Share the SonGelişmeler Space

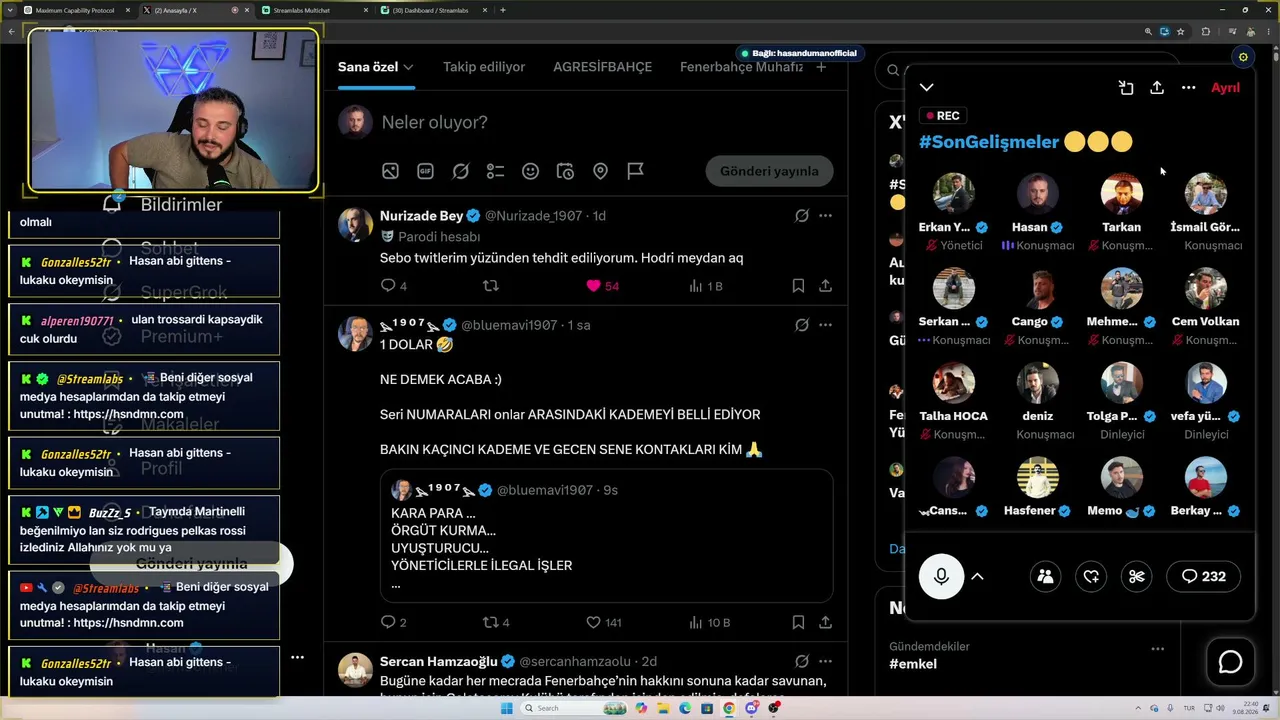pyautogui.click(x=1157, y=88)
